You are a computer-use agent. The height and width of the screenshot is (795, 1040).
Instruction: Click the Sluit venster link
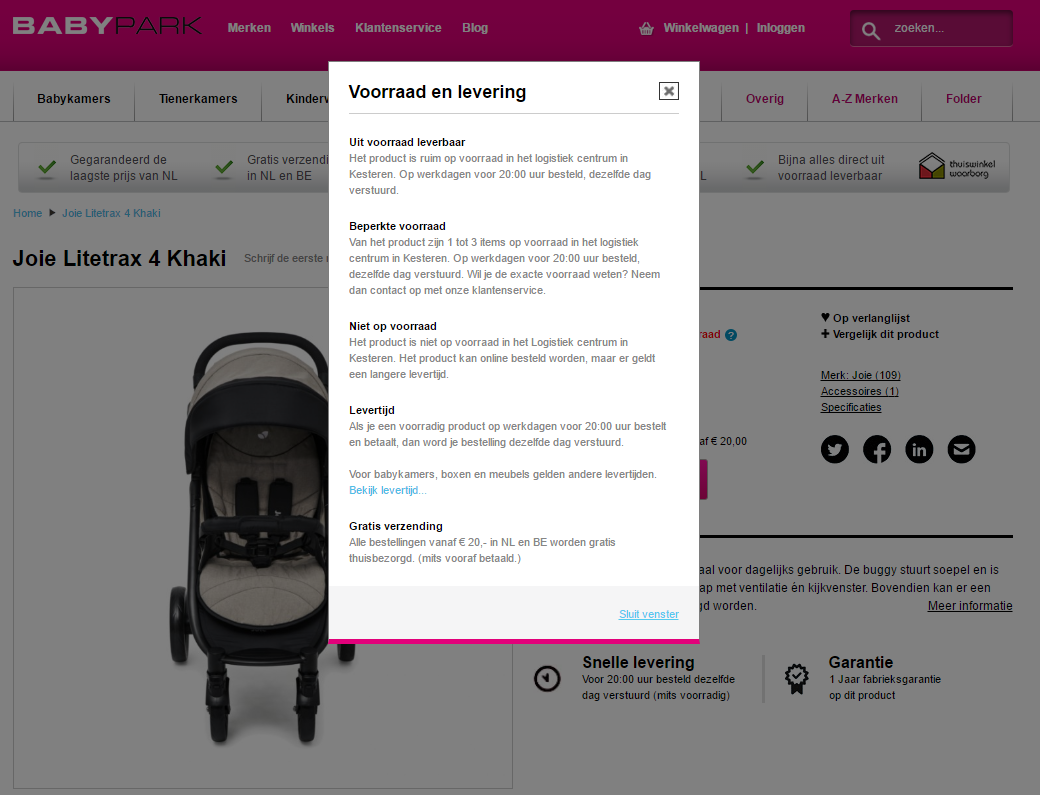point(648,614)
